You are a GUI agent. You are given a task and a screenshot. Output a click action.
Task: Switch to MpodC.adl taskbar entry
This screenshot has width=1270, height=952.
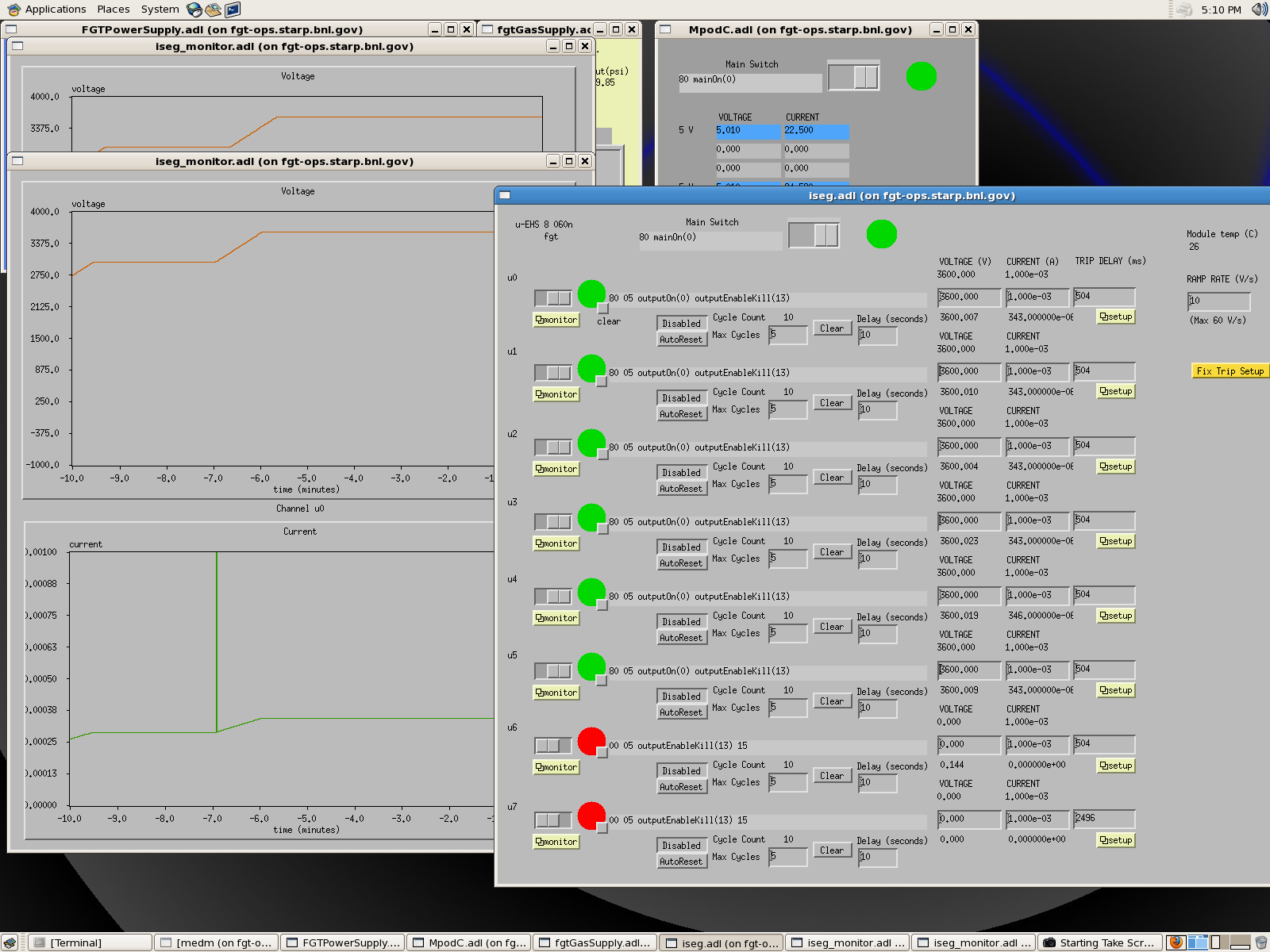pyautogui.click(x=469, y=942)
